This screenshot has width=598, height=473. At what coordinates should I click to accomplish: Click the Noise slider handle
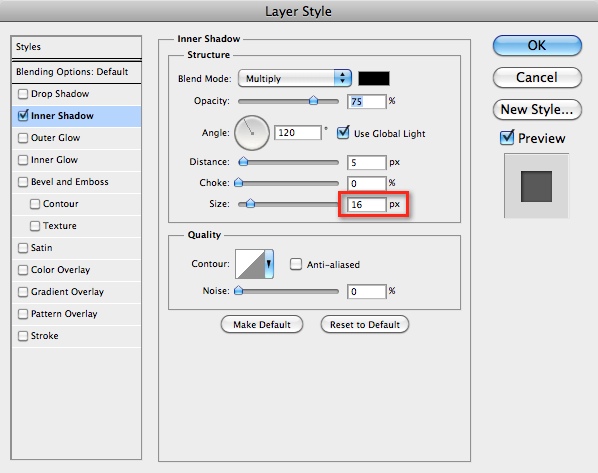click(x=238, y=291)
